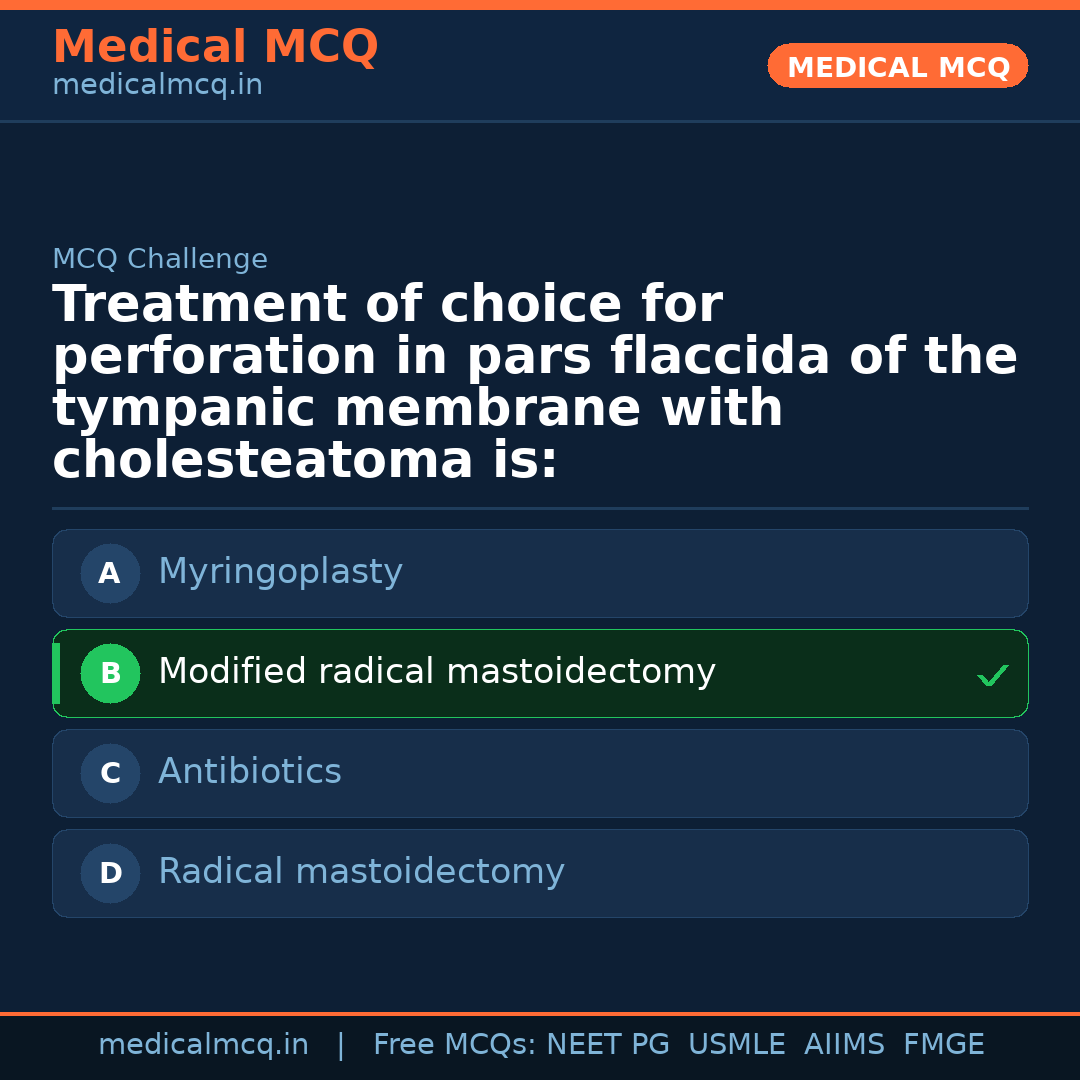The height and width of the screenshot is (1080, 1080).
Task: Click the letter C circle badge
Action: click(x=110, y=774)
